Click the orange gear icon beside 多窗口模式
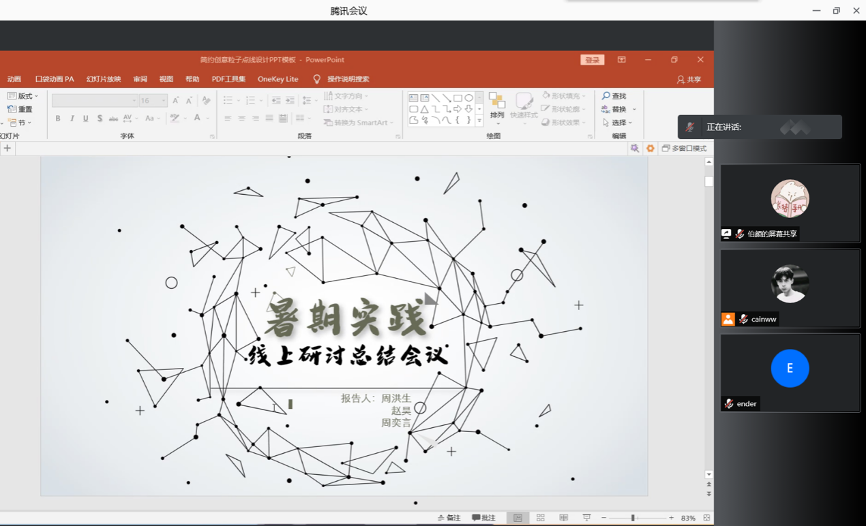 click(650, 148)
